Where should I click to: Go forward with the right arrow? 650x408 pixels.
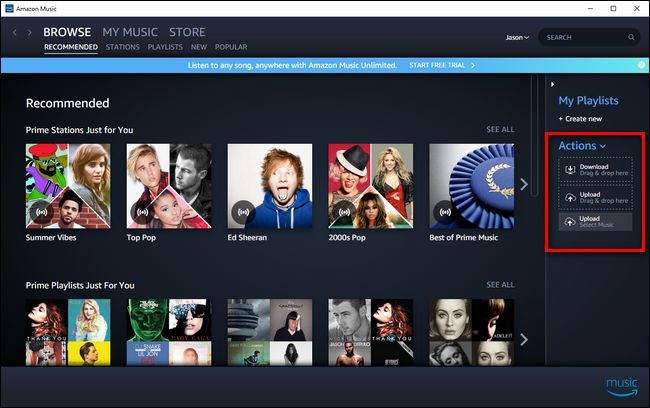point(29,32)
